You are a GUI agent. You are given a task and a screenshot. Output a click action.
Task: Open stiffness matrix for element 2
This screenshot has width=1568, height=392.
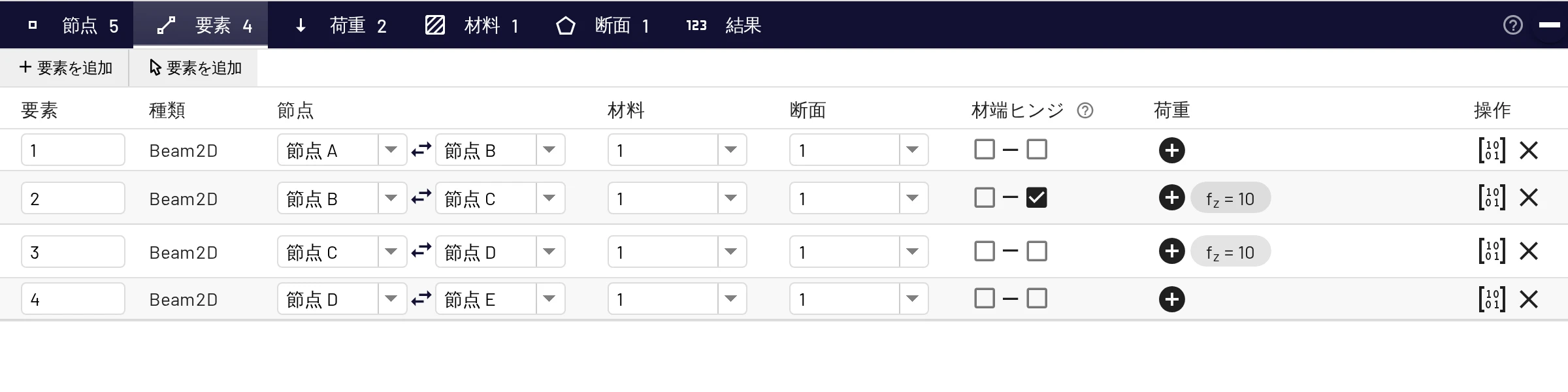pos(1492,197)
